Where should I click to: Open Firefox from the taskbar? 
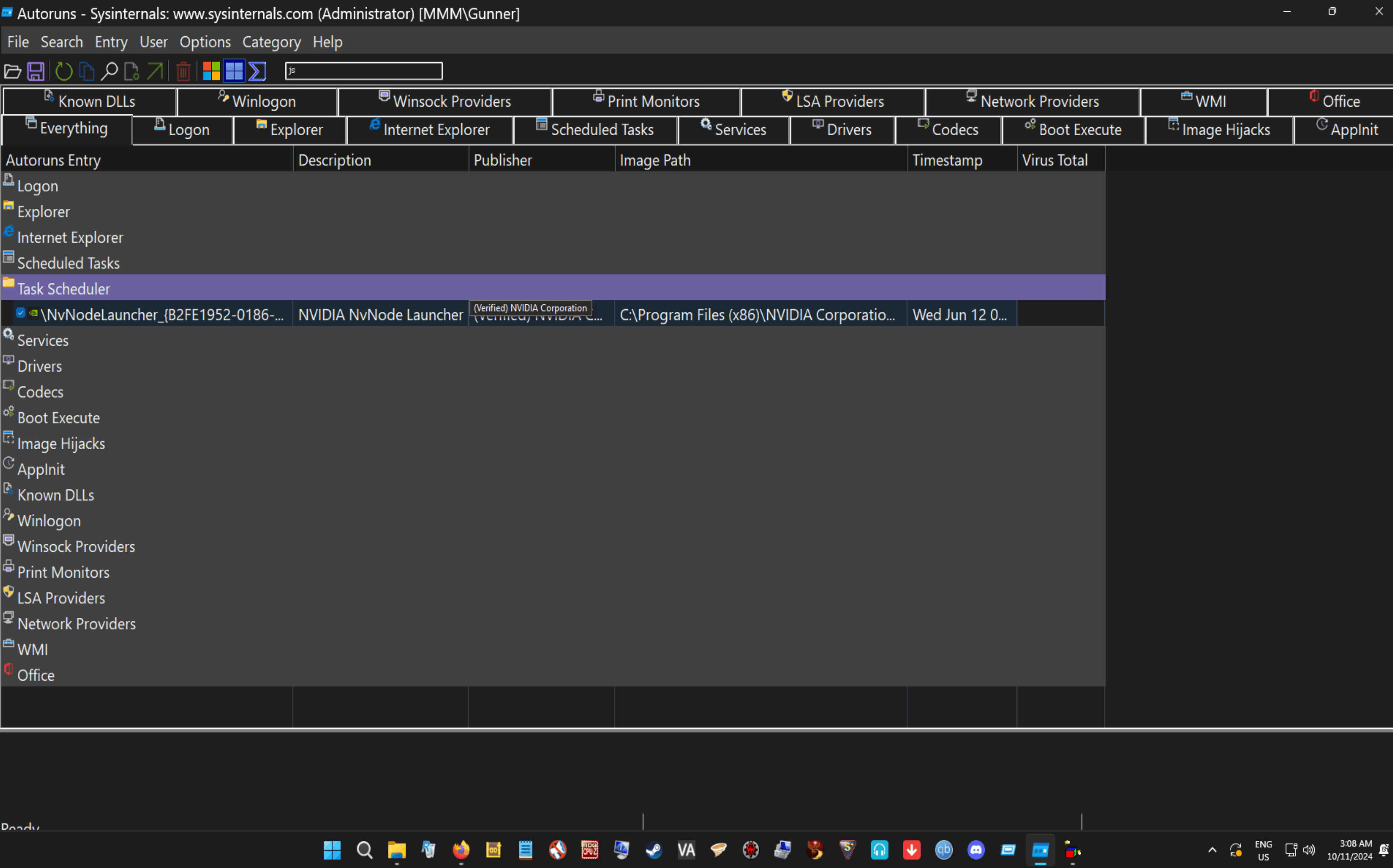coord(461,850)
